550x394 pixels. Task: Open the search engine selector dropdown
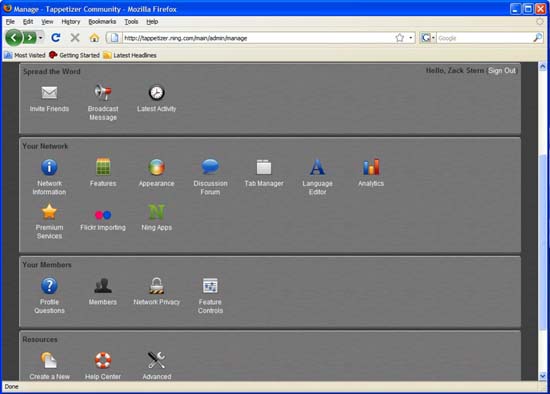click(x=428, y=38)
